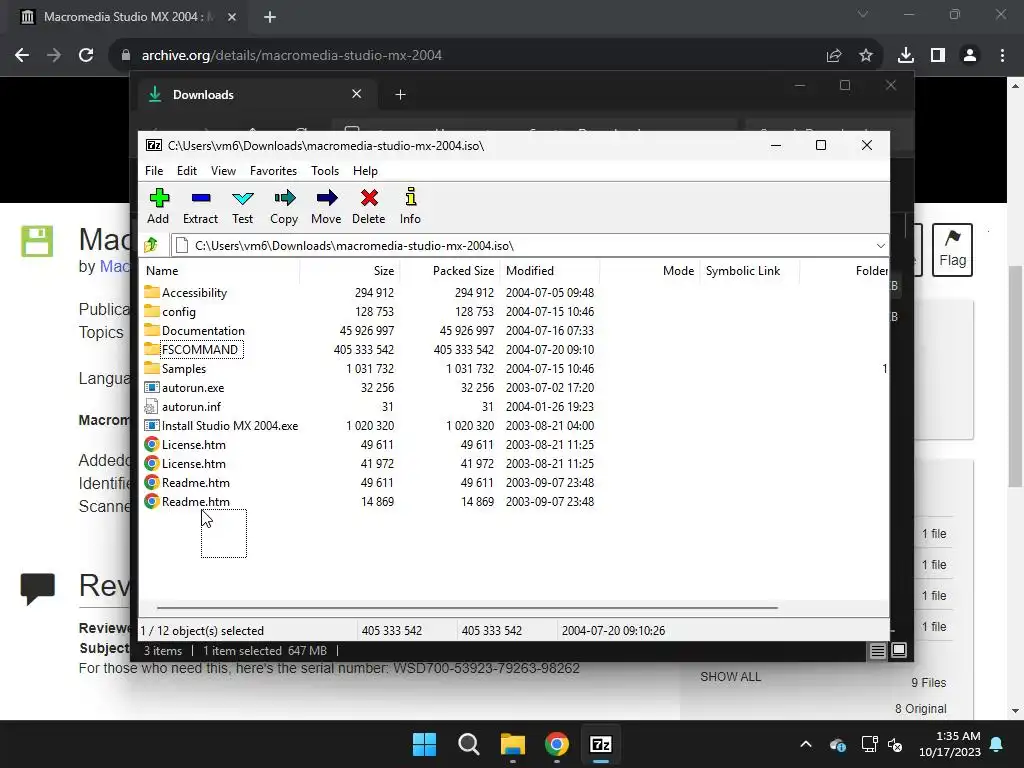The image size is (1024, 768).
Task: Open Chrome side panel icon
Action: pos(938,56)
